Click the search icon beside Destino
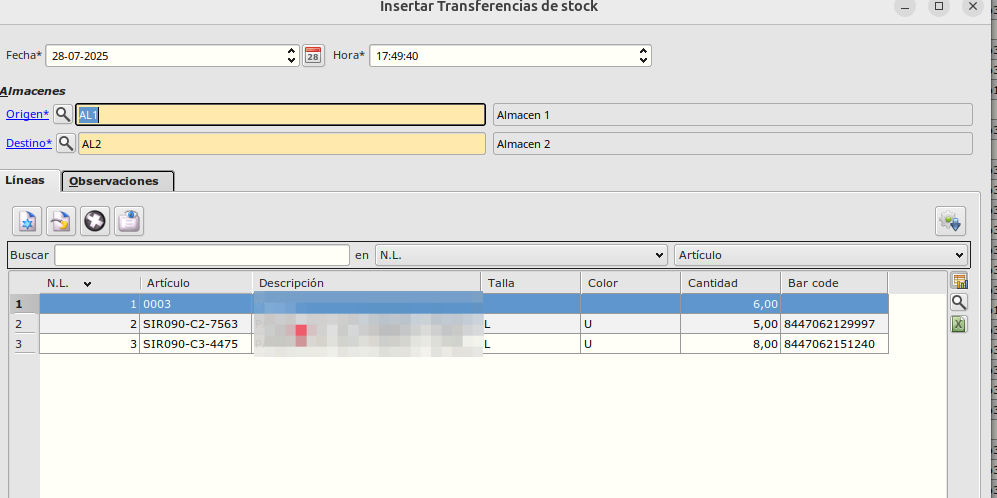Screen dimensions: 997x498 click(66, 144)
